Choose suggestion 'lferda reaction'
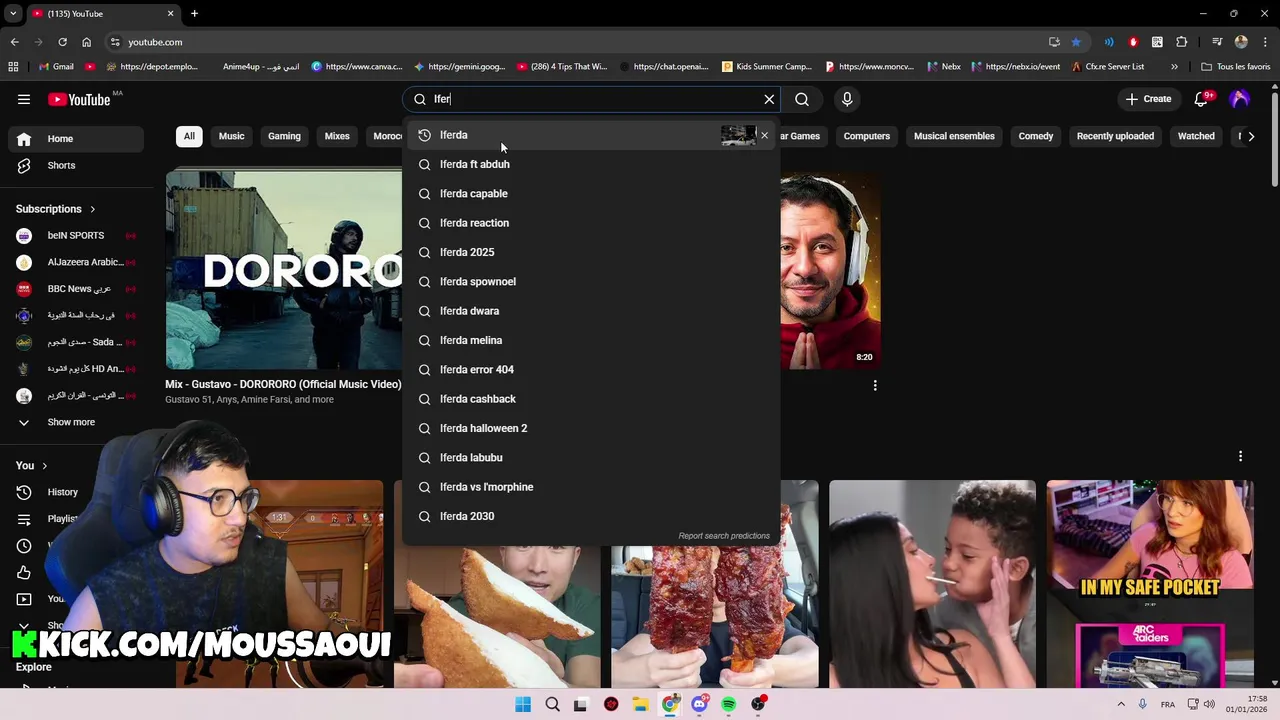The width and height of the screenshot is (1280, 720). coord(591,223)
